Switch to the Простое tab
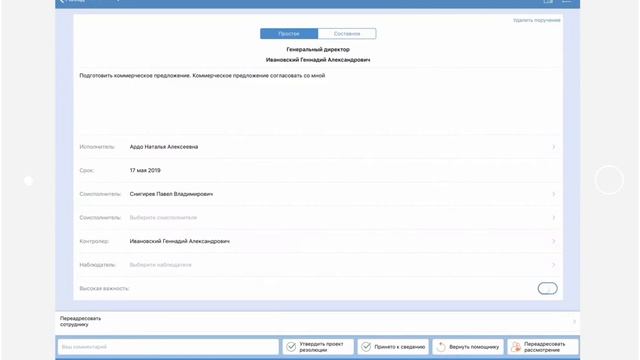Viewport: 640px width, 360px height. [289, 33]
